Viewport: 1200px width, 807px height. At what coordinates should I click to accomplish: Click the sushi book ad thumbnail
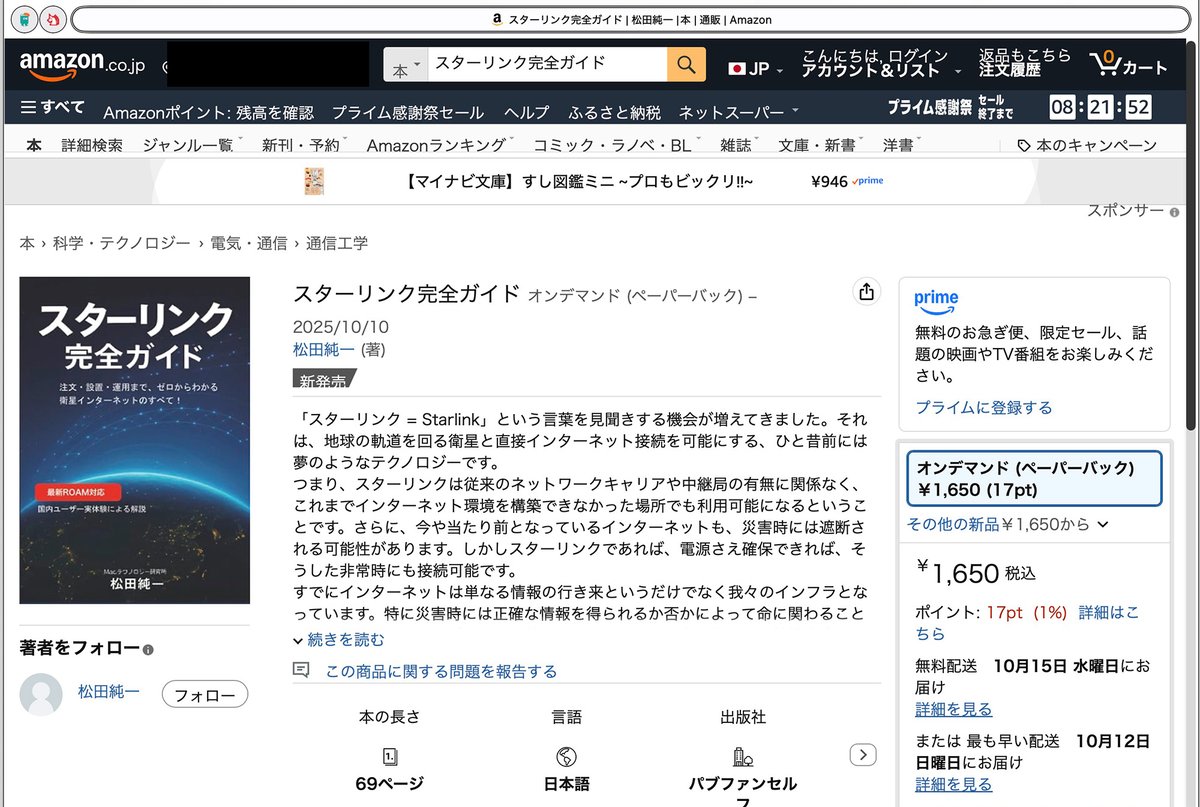[x=314, y=181]
